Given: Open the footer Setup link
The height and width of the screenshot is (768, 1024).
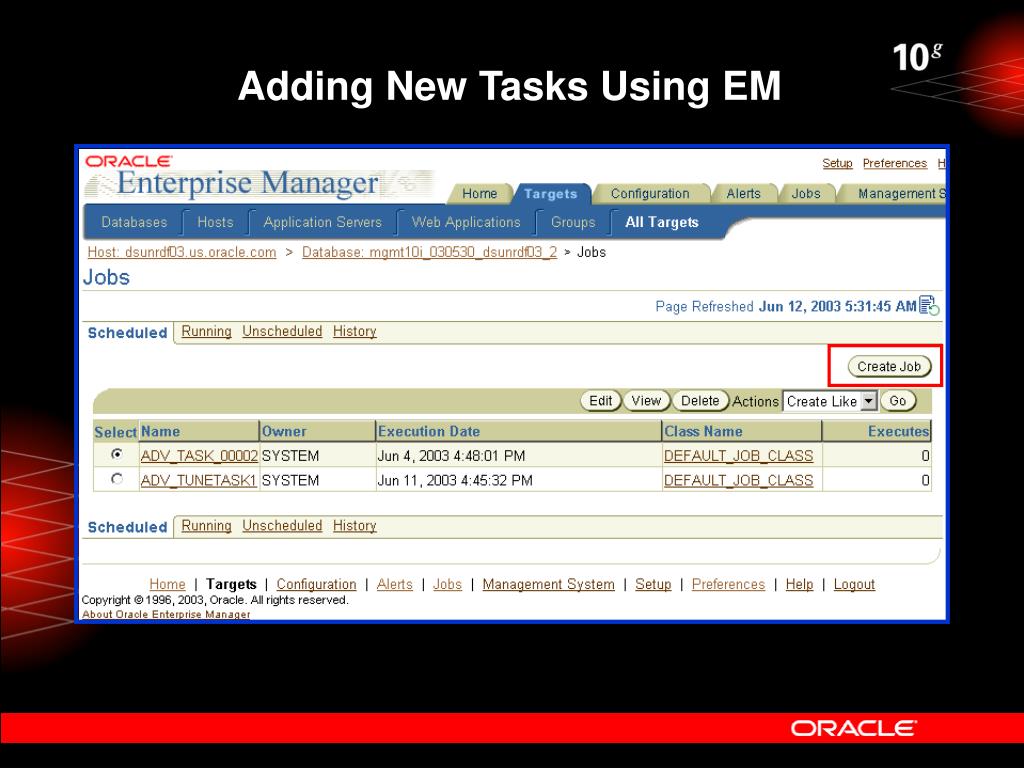Looking at the screenshot, I should (653, 584).
